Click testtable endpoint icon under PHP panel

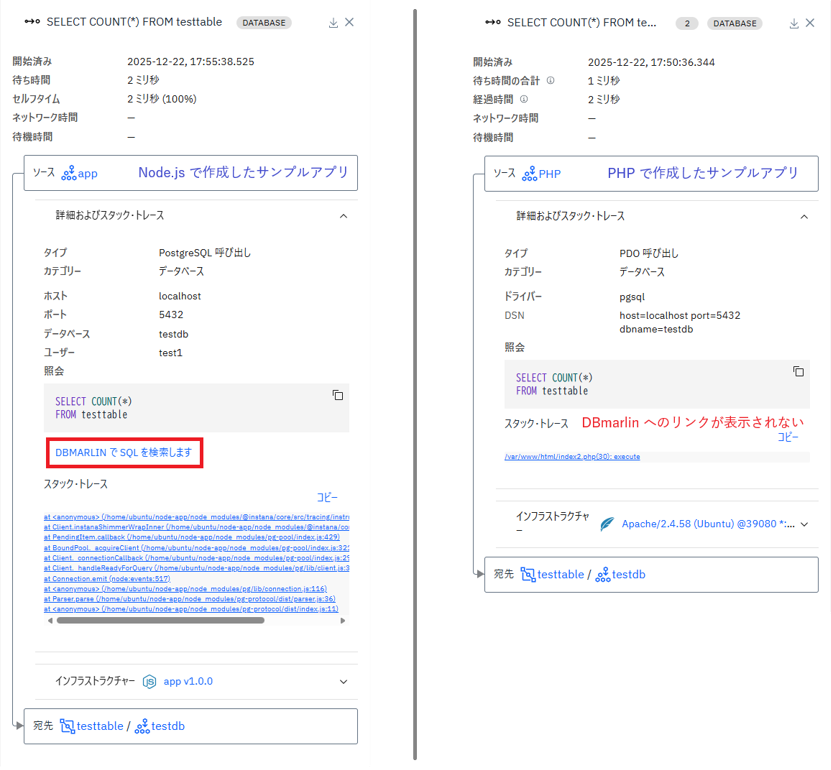pyautogui.click(x=528, y=574)
